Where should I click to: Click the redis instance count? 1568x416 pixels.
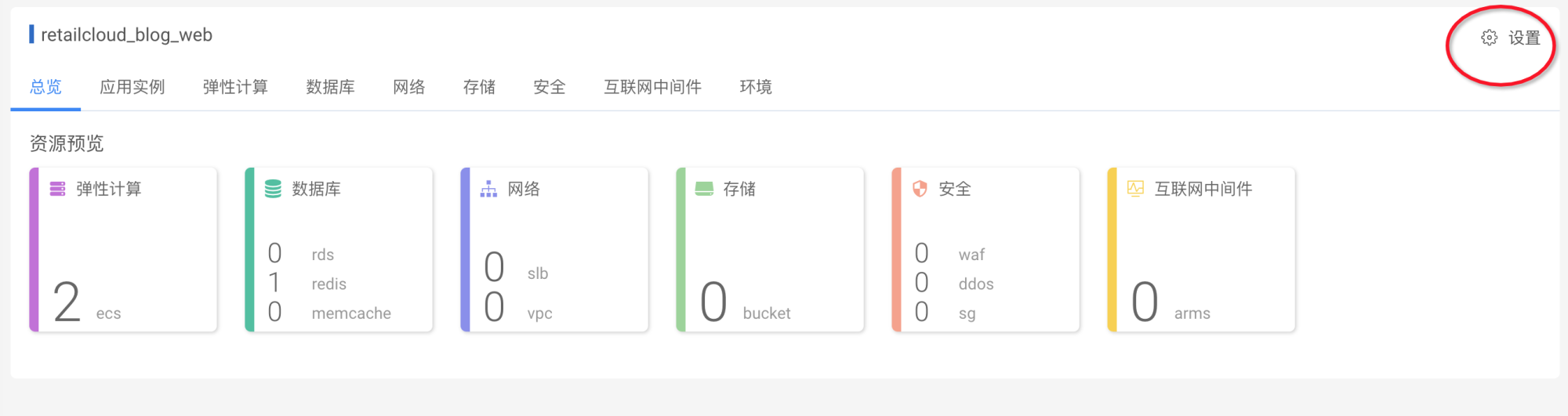[x=274, y=283]
